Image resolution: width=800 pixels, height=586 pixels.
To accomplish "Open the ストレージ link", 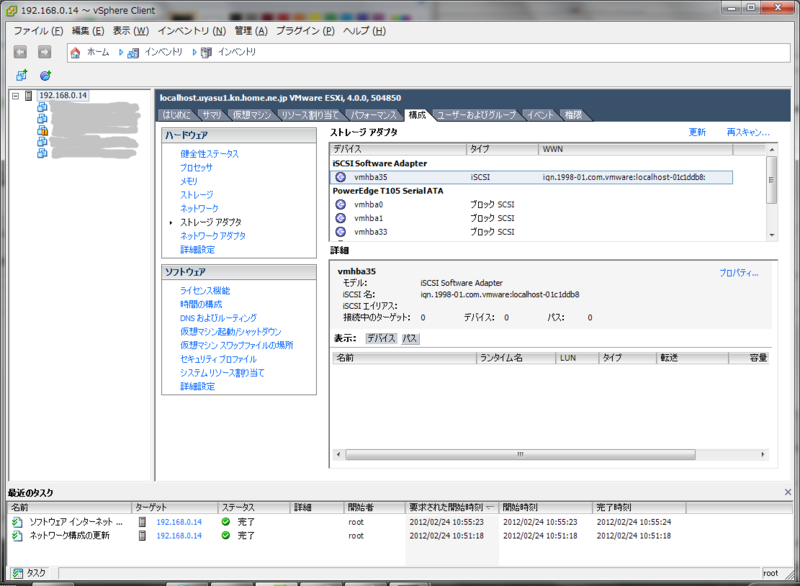I will [196, 195].
